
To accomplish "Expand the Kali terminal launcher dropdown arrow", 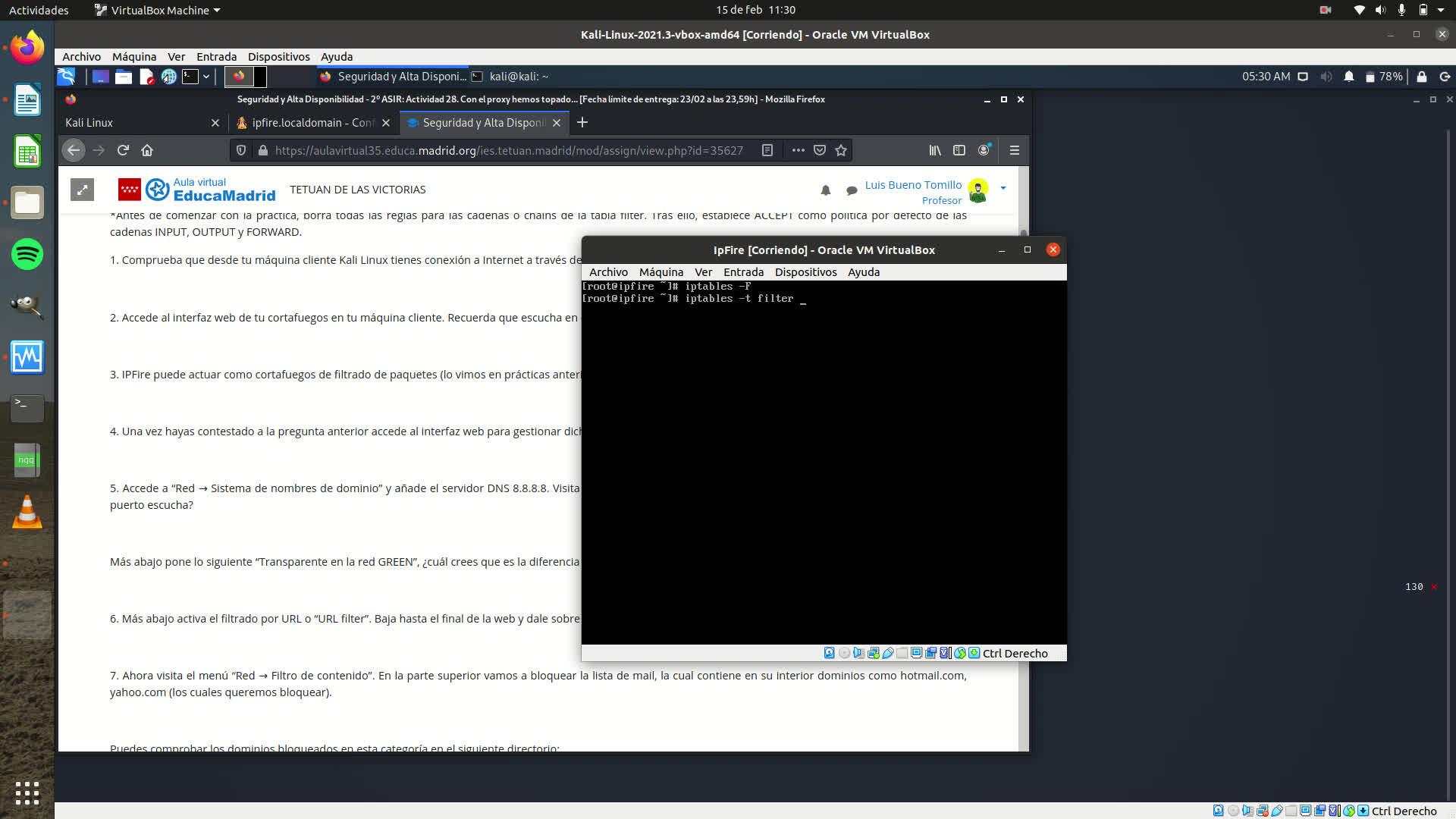I will (206, 77).
